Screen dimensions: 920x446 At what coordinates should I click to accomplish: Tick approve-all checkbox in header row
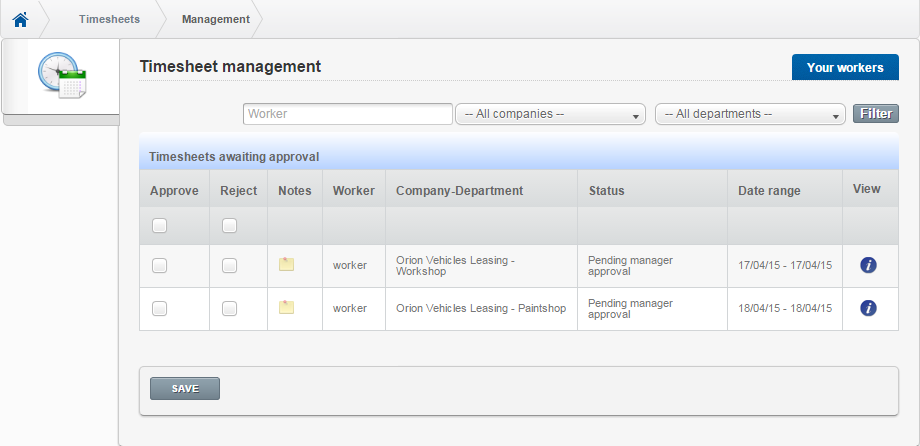point(160,225)
